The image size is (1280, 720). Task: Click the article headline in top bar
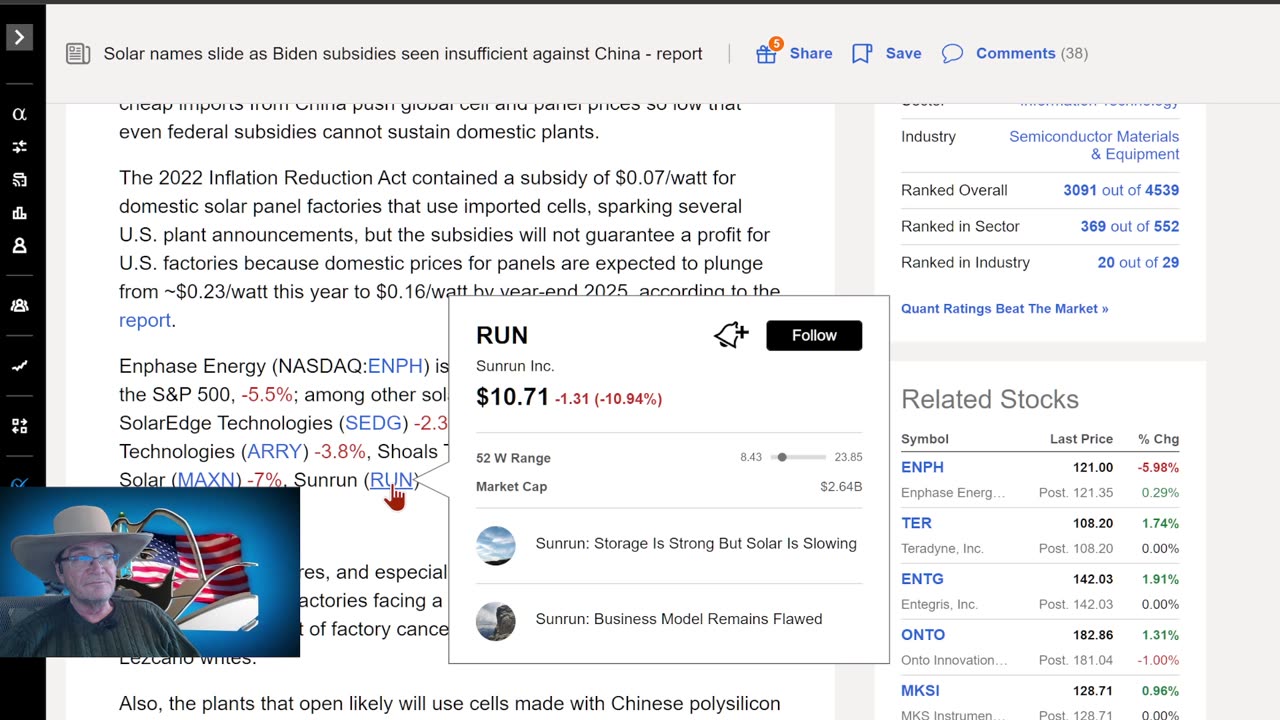[403, 53]
